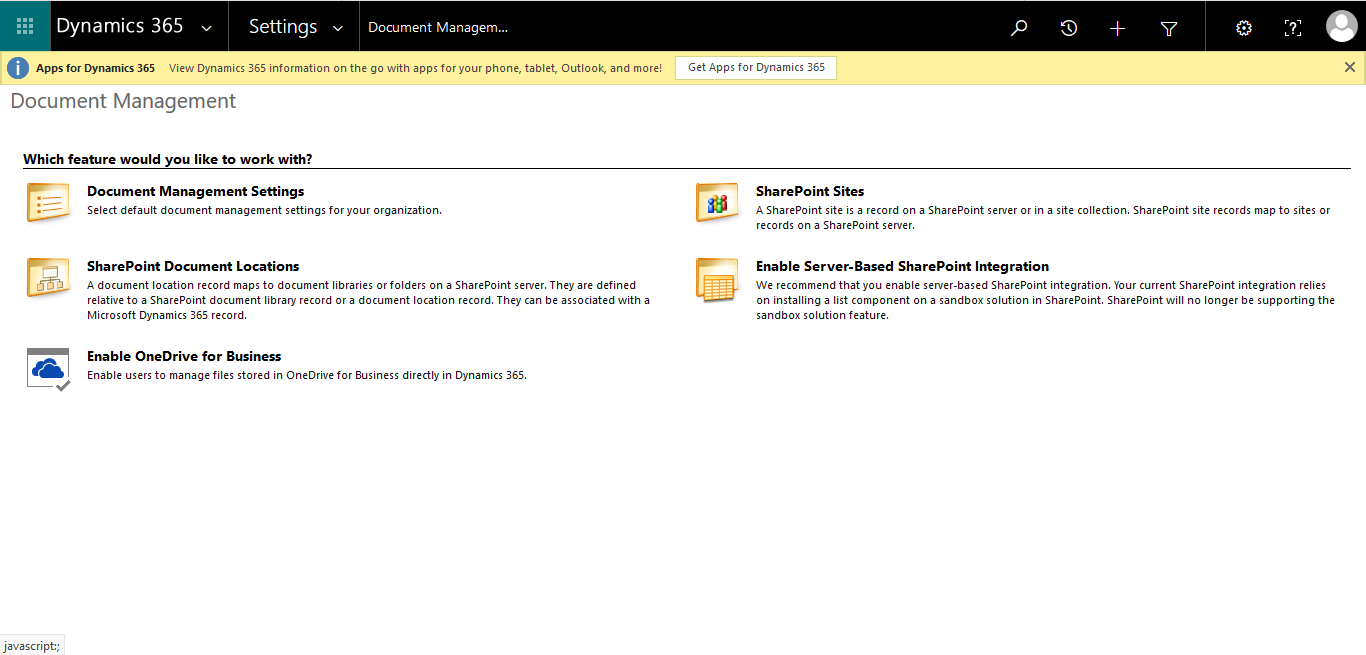Click the Document Management breadcrumb
The height and width of the screenshot is (655, 1366).
(438, 27)
